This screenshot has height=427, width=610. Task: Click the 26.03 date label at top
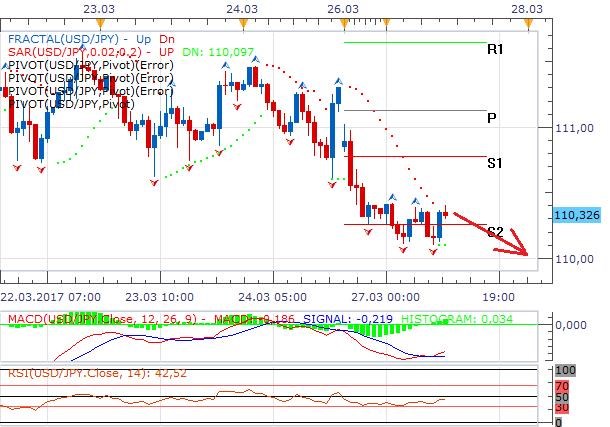pos(343,9)
